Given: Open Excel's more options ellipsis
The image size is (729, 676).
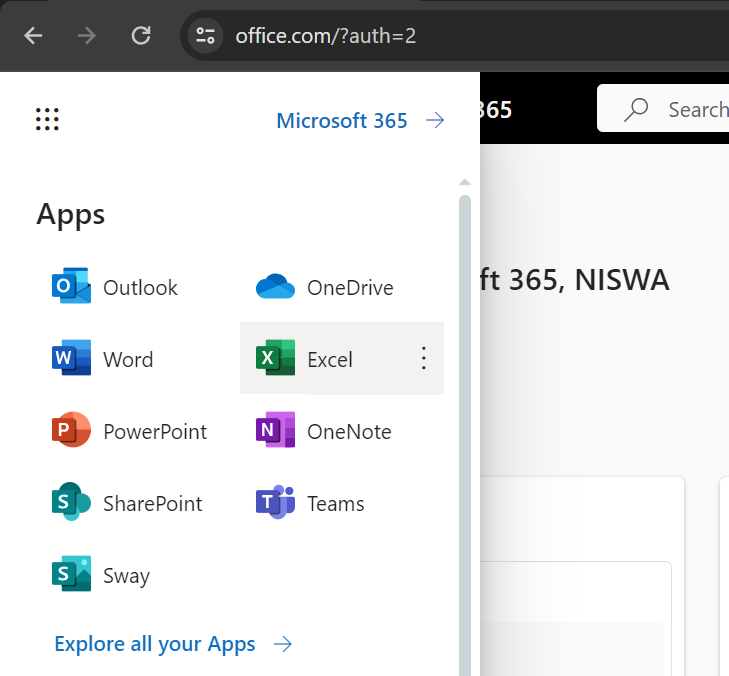Looking at the screenshot, I should tap(424, 358).
